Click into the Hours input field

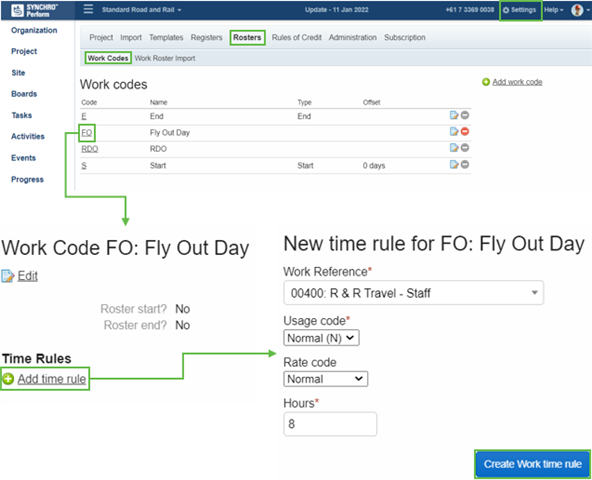click(330, 424)
